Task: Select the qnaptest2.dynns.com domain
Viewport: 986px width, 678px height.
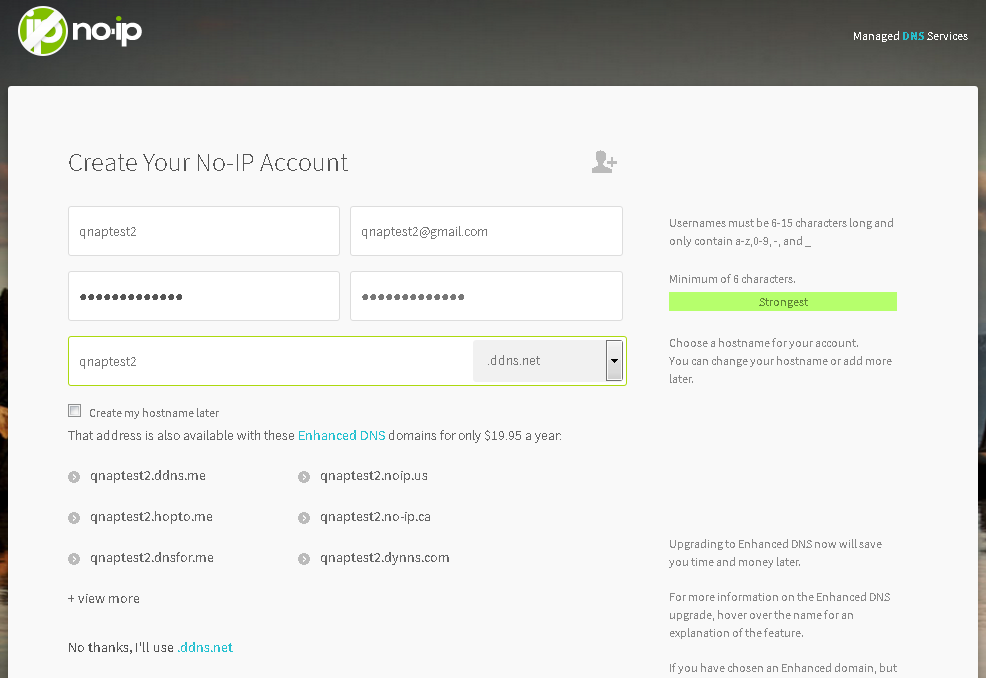Action: click(x=385, y=557)
